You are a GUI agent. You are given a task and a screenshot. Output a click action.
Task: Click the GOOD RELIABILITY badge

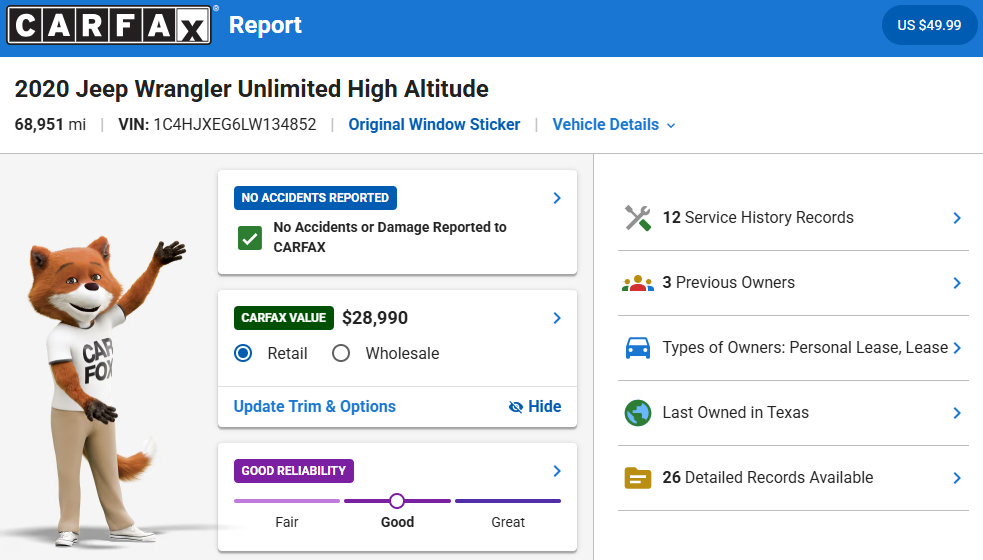293,471
